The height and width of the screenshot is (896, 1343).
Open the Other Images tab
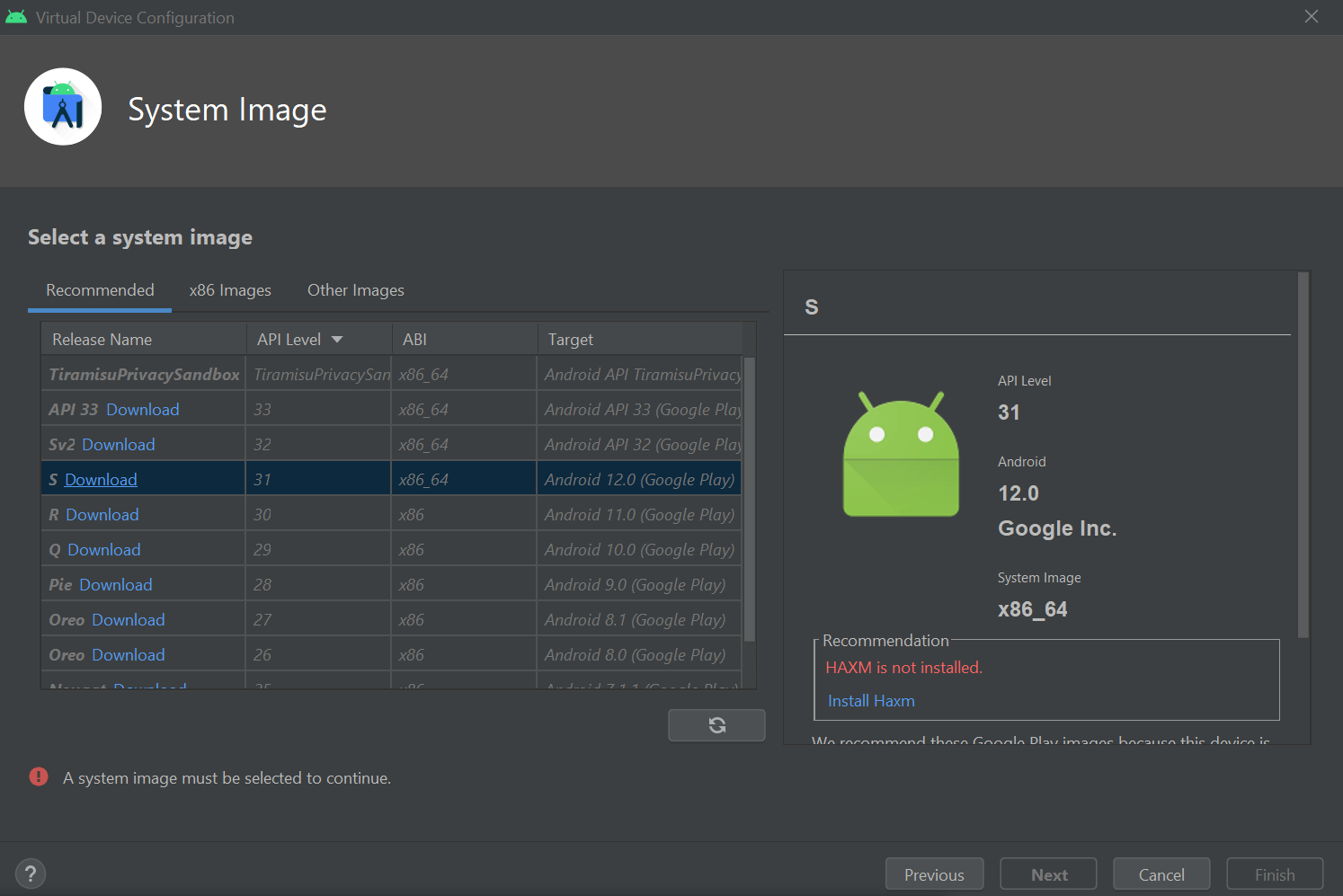[355, 289]
